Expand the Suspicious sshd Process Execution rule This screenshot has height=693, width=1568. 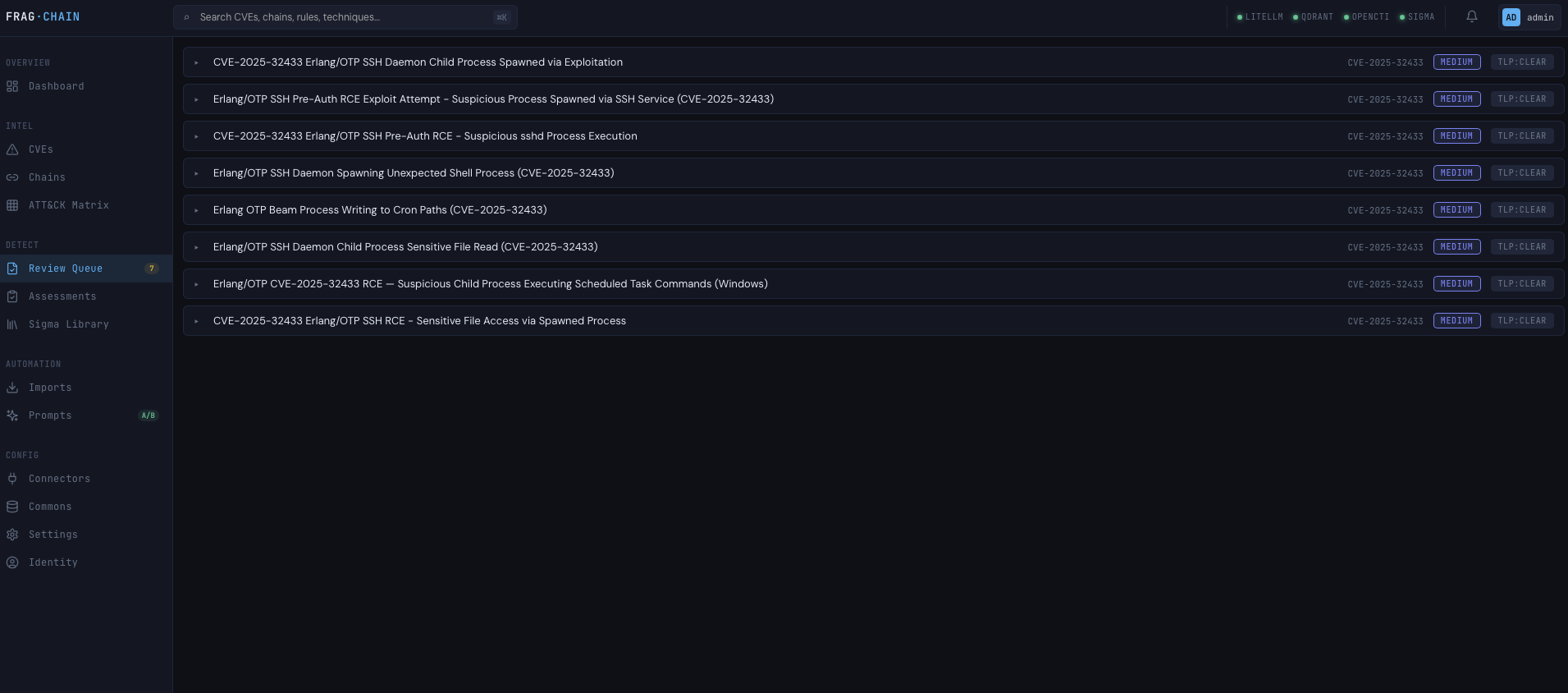[x=197, y=136]
